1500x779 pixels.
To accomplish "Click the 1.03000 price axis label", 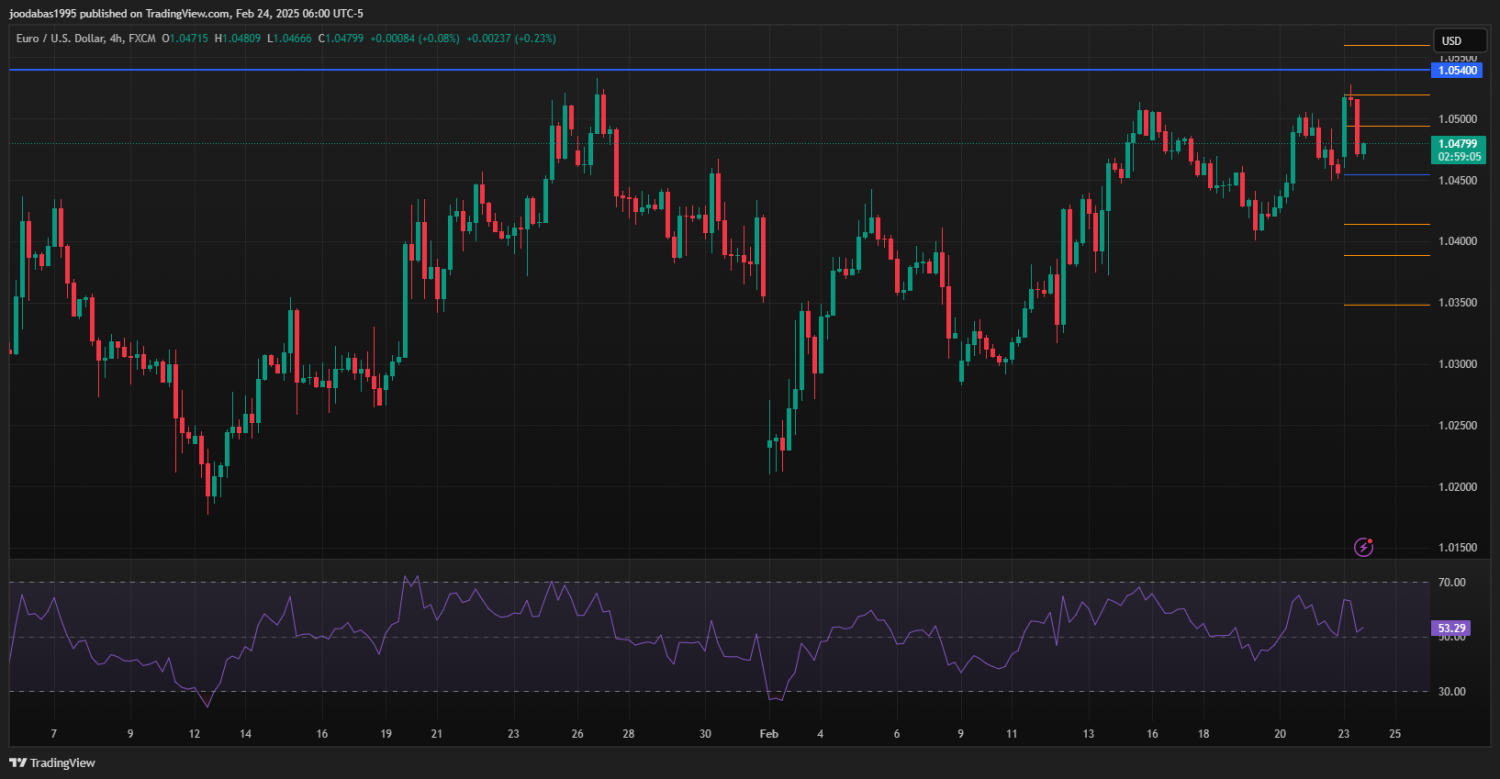I will coord(1456,364).
